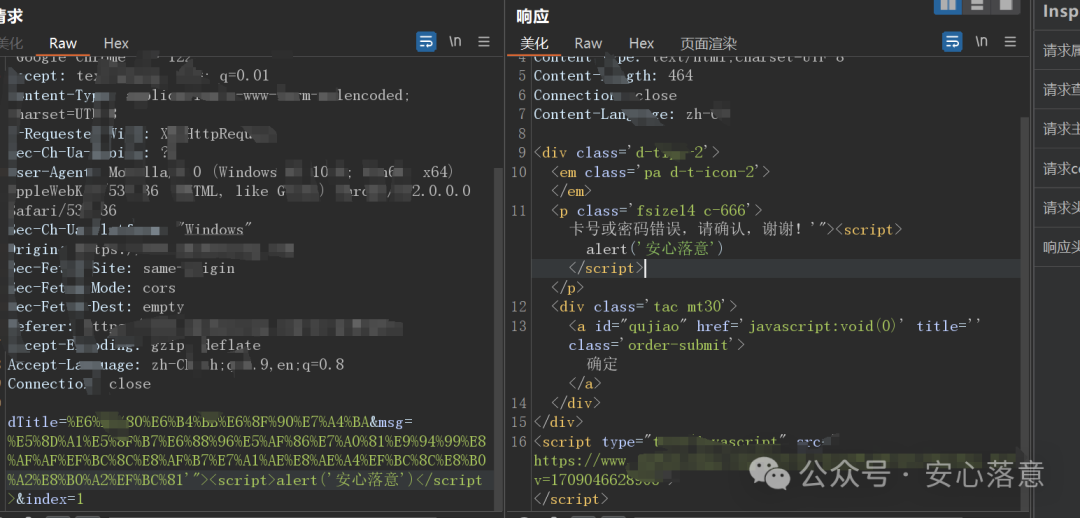The image size is (1080, 518).
Task: Click Content-Length: 464 in response
Action: tap(613, 76)
